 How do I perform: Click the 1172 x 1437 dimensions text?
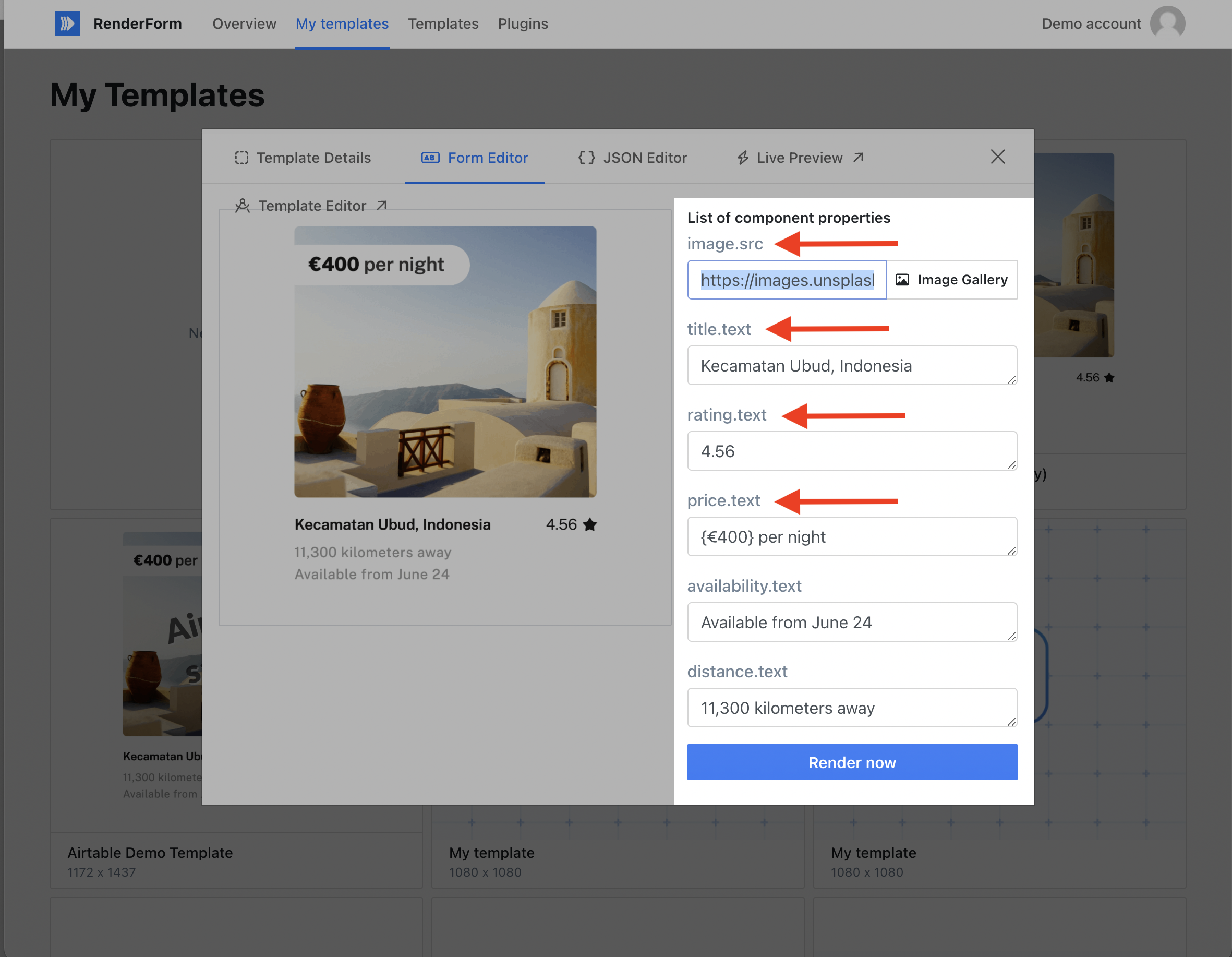(102, 872)
